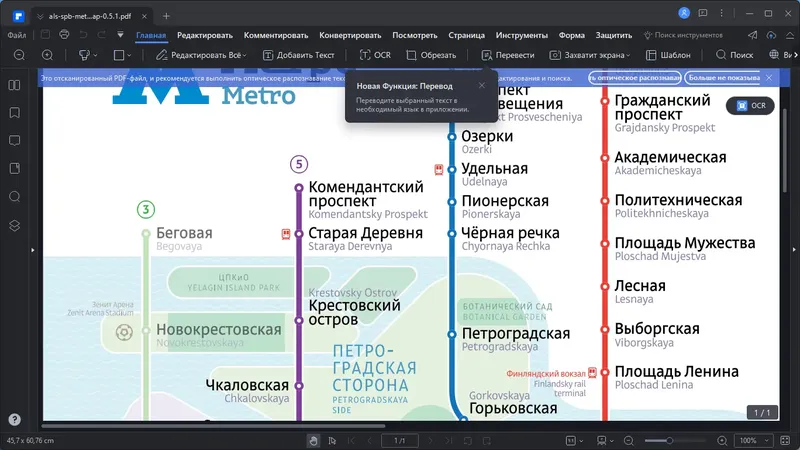Choose the Обрезать crop tool
Viewport: 800px width, 450px height.
431,55
